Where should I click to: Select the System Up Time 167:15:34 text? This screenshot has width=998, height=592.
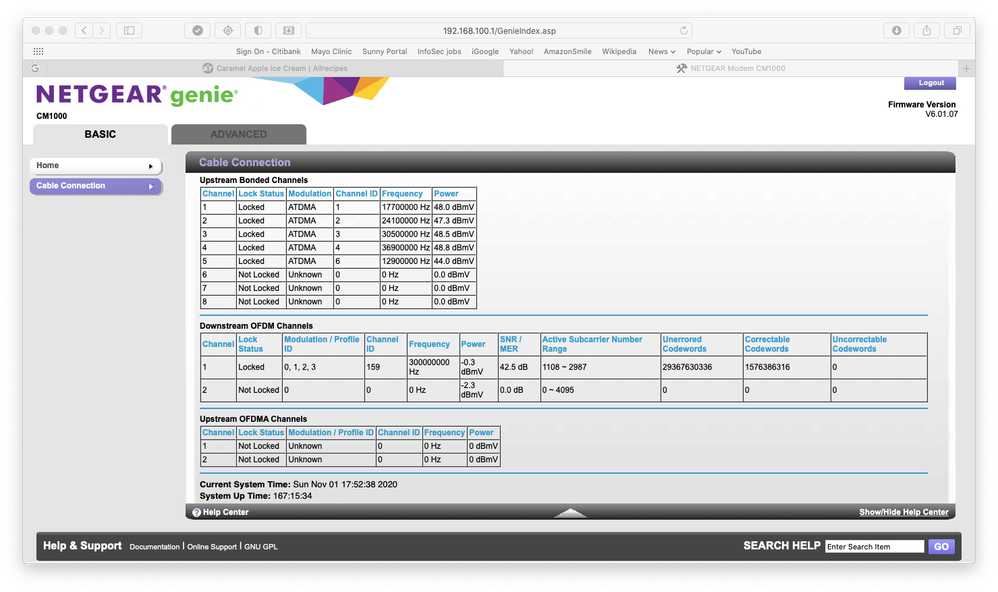[x=256, y=497]
